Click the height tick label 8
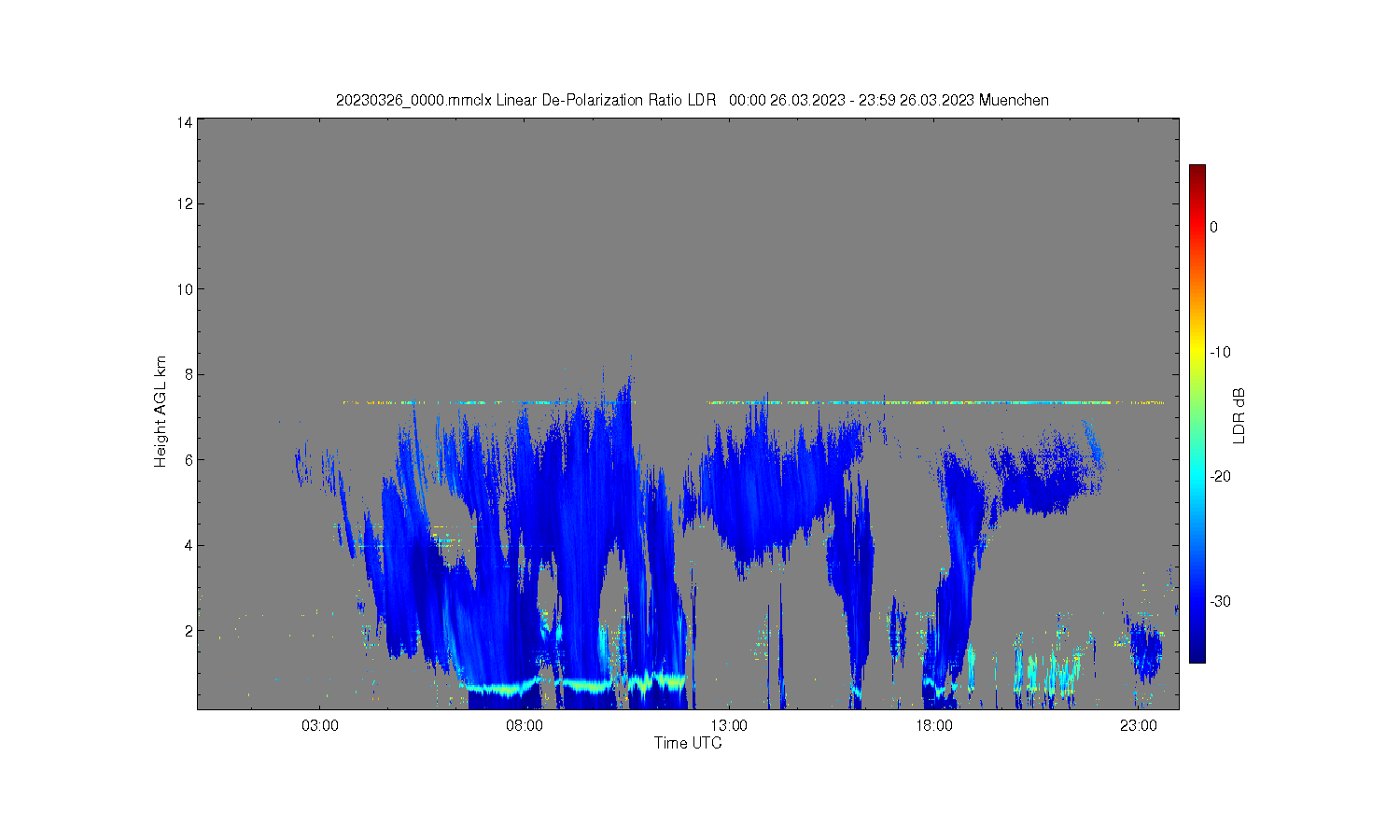1400x840 pixels. point(189,374)
